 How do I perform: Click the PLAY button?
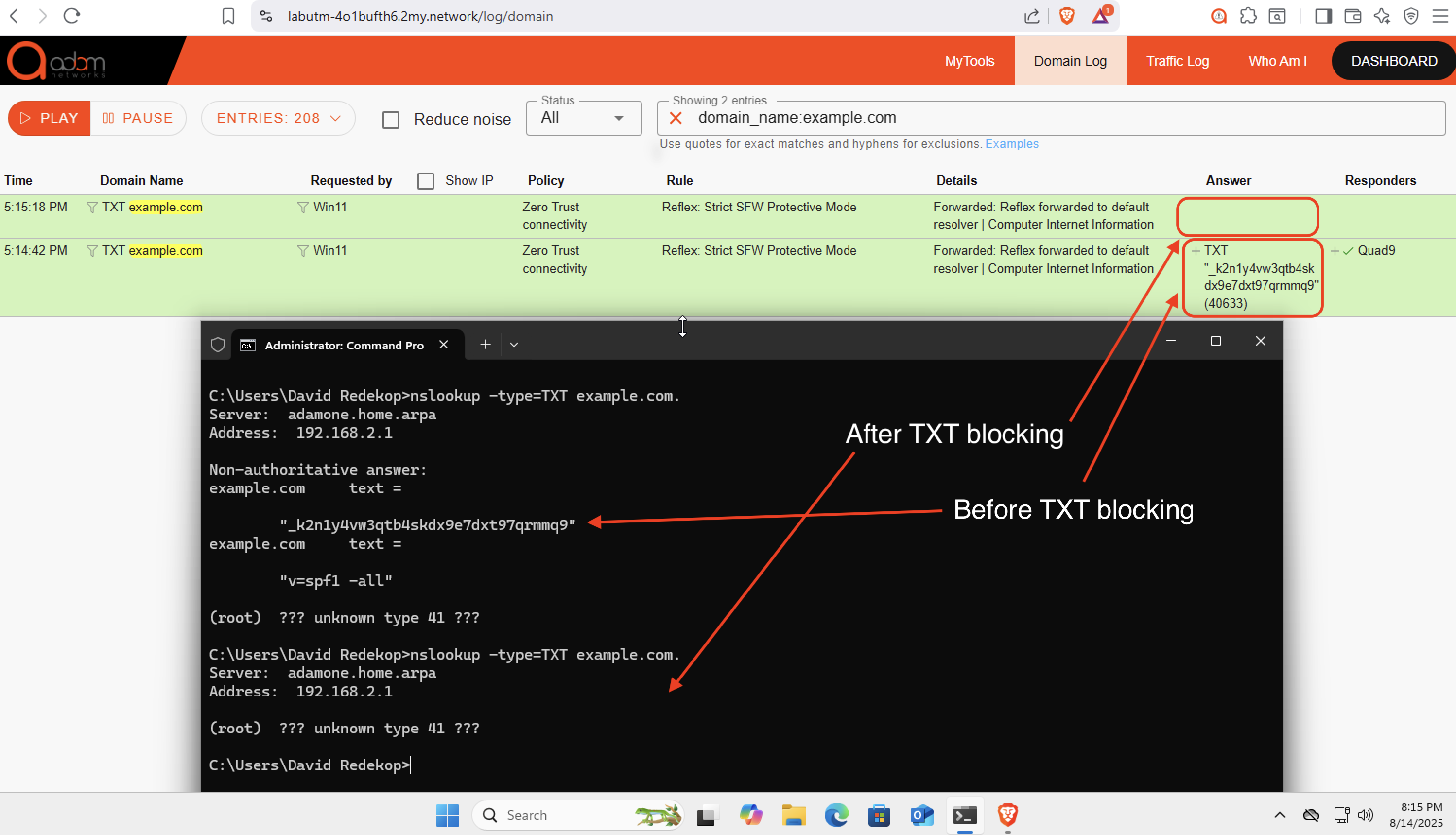[49, 118]
